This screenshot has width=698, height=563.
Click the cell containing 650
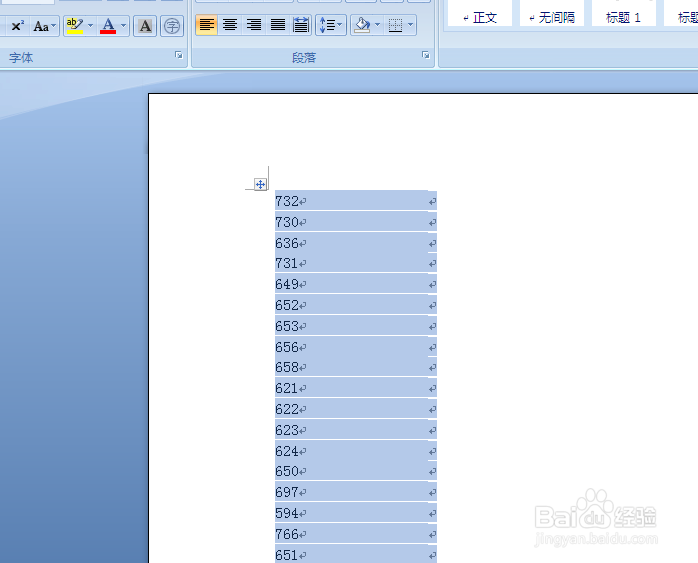[x=352, y=470]
